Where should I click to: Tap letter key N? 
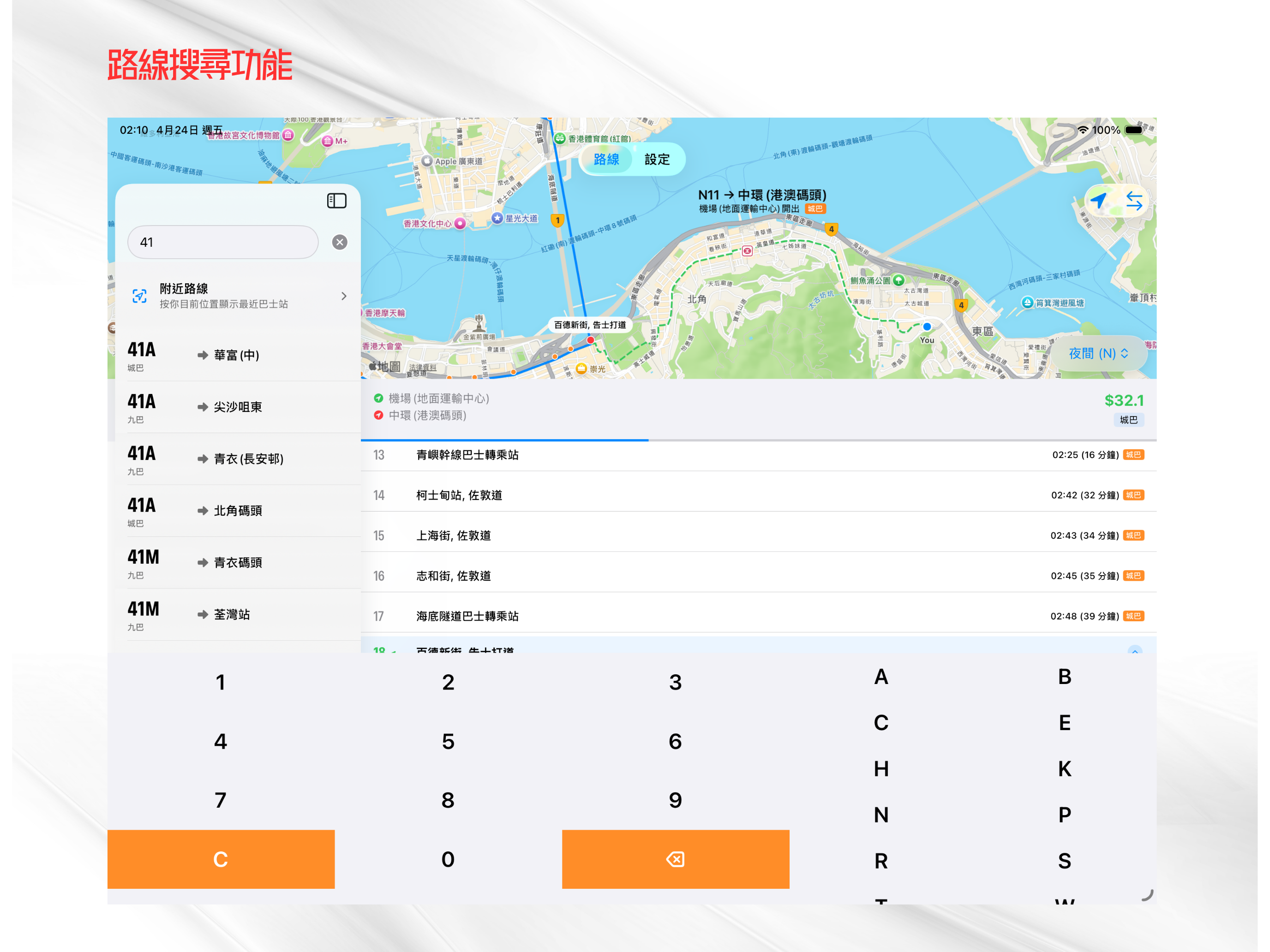click(881, 815)
